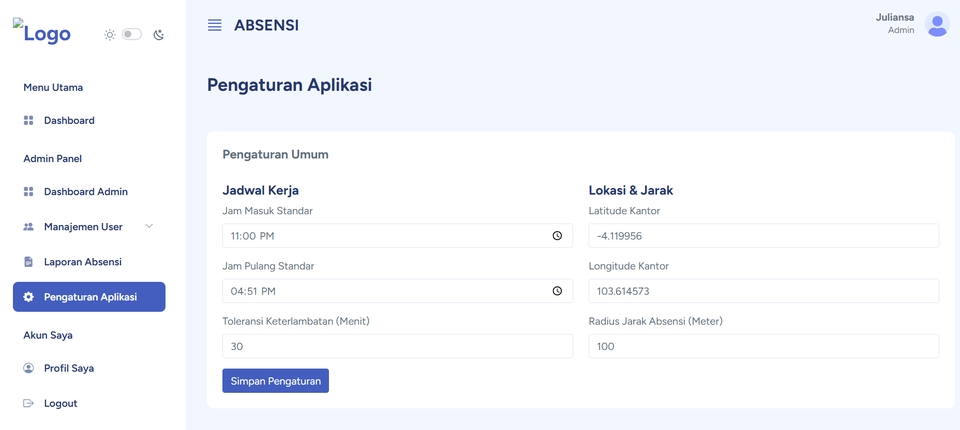Click the sun icon near theme switch
The image size is (960, 430).
110,35
